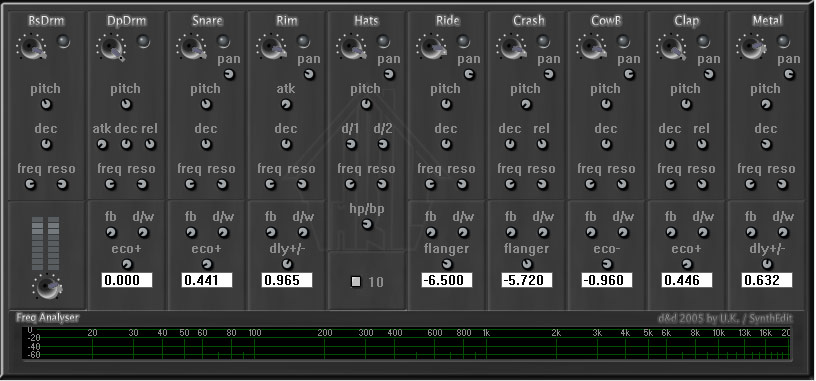Click the Metal reso knob

tap(783, 184)
